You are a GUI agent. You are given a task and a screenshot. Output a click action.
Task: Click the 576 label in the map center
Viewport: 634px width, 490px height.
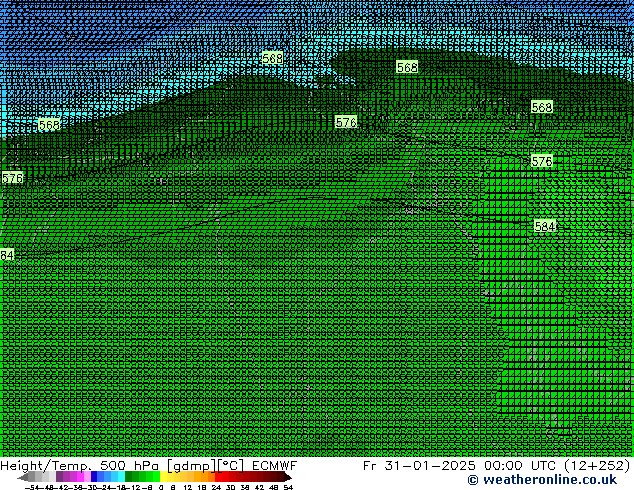click(x=346, y=122)
